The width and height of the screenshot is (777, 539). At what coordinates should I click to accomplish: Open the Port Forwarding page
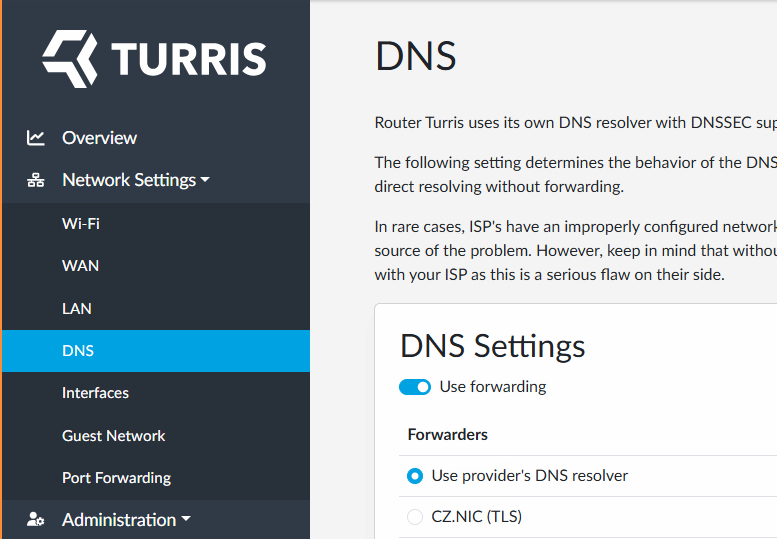pos(156,478)
